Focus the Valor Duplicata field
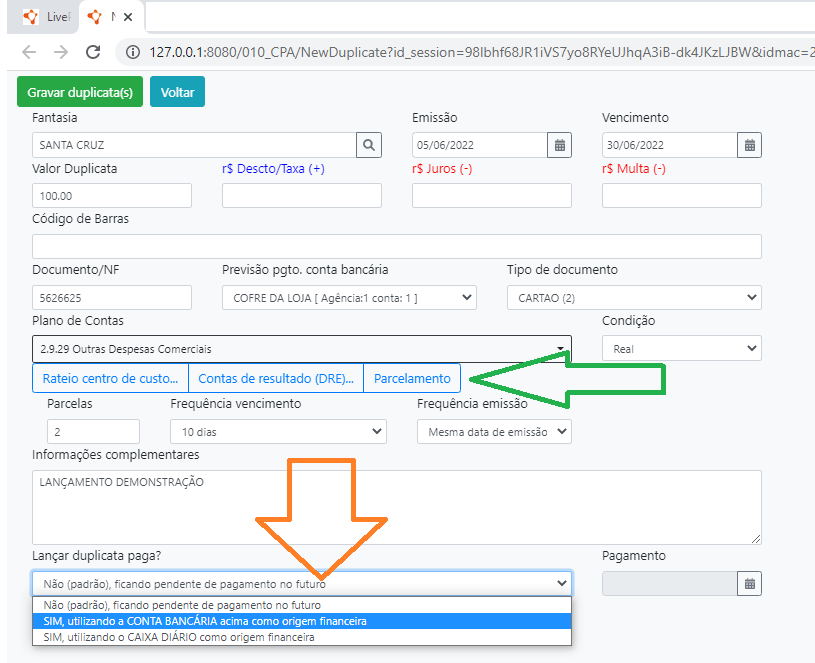Image resolution: width=815 pixels, height=663 pixels. (x=111, y=196)
